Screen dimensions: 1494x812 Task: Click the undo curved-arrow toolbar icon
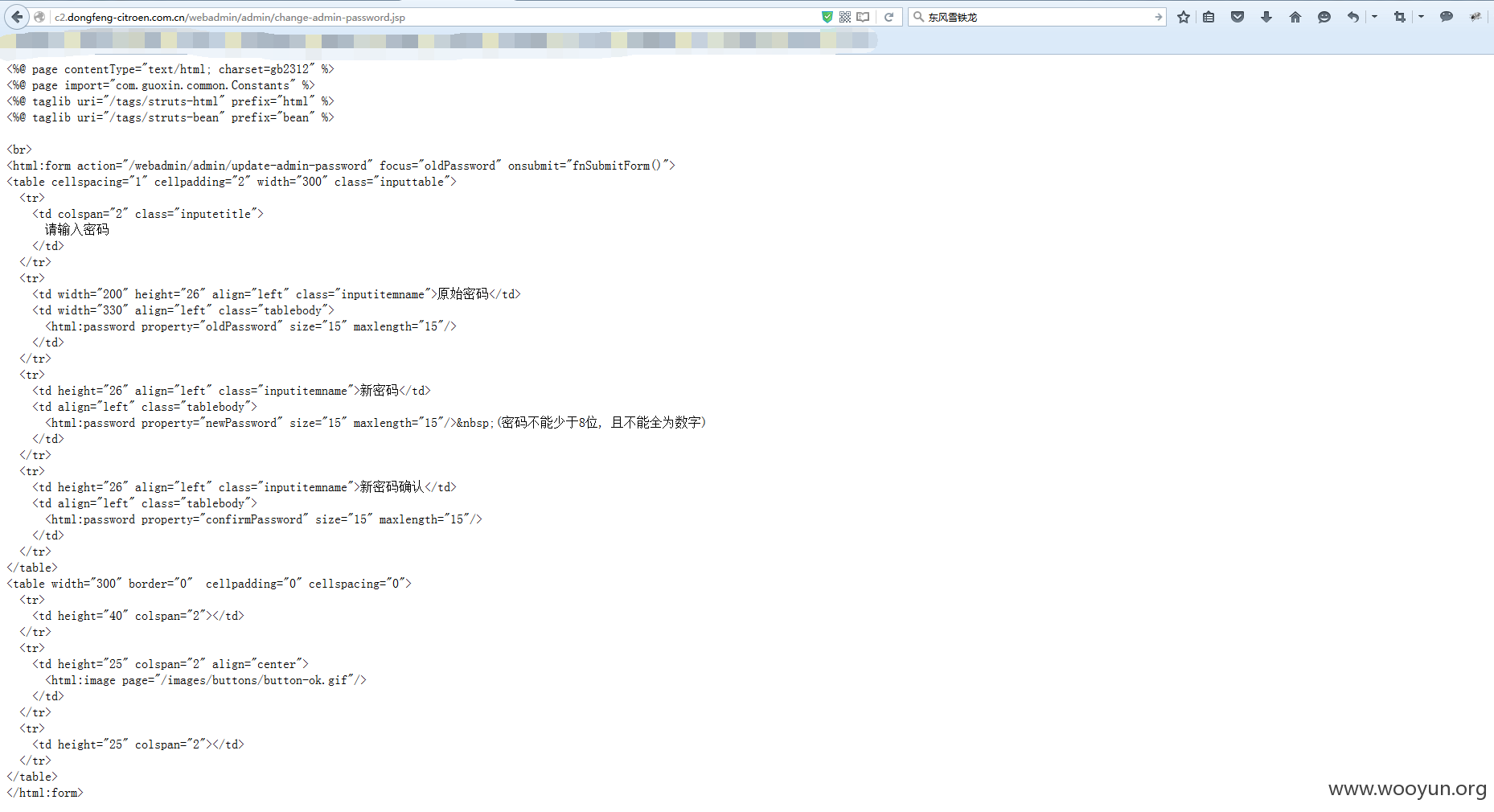1353,17
